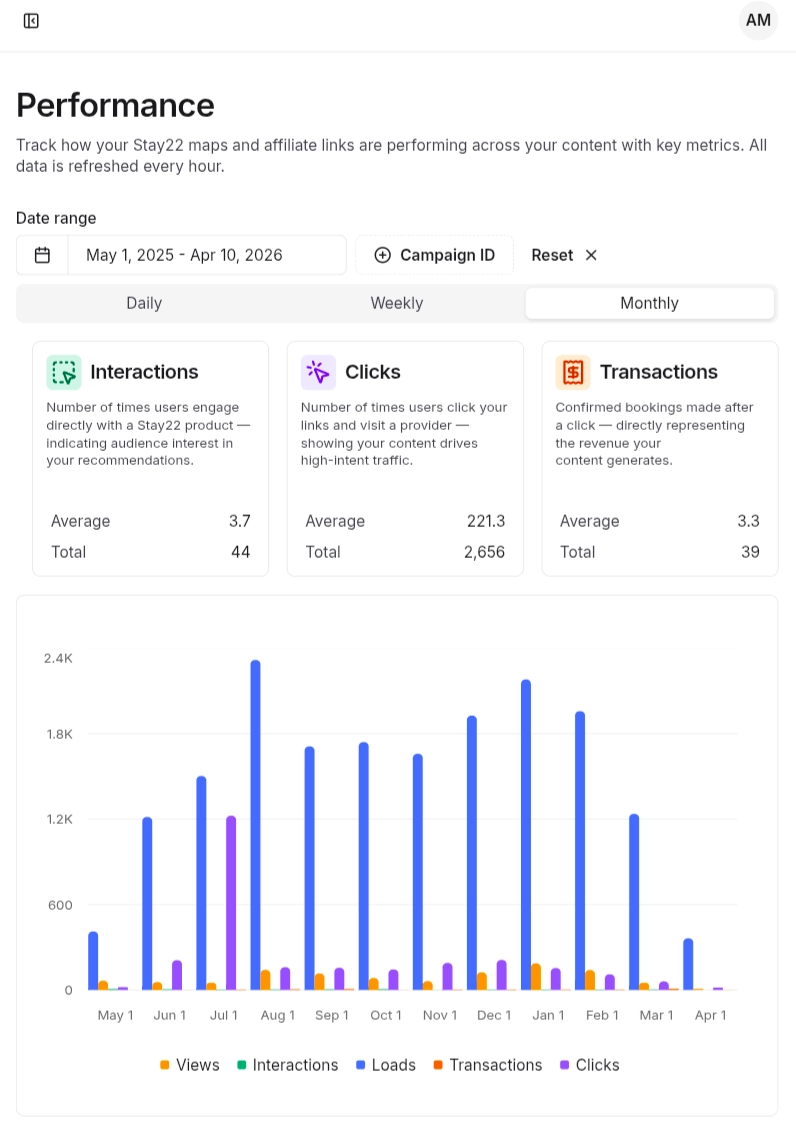Switch to the Weekly tab

click(x=397, y=303)
